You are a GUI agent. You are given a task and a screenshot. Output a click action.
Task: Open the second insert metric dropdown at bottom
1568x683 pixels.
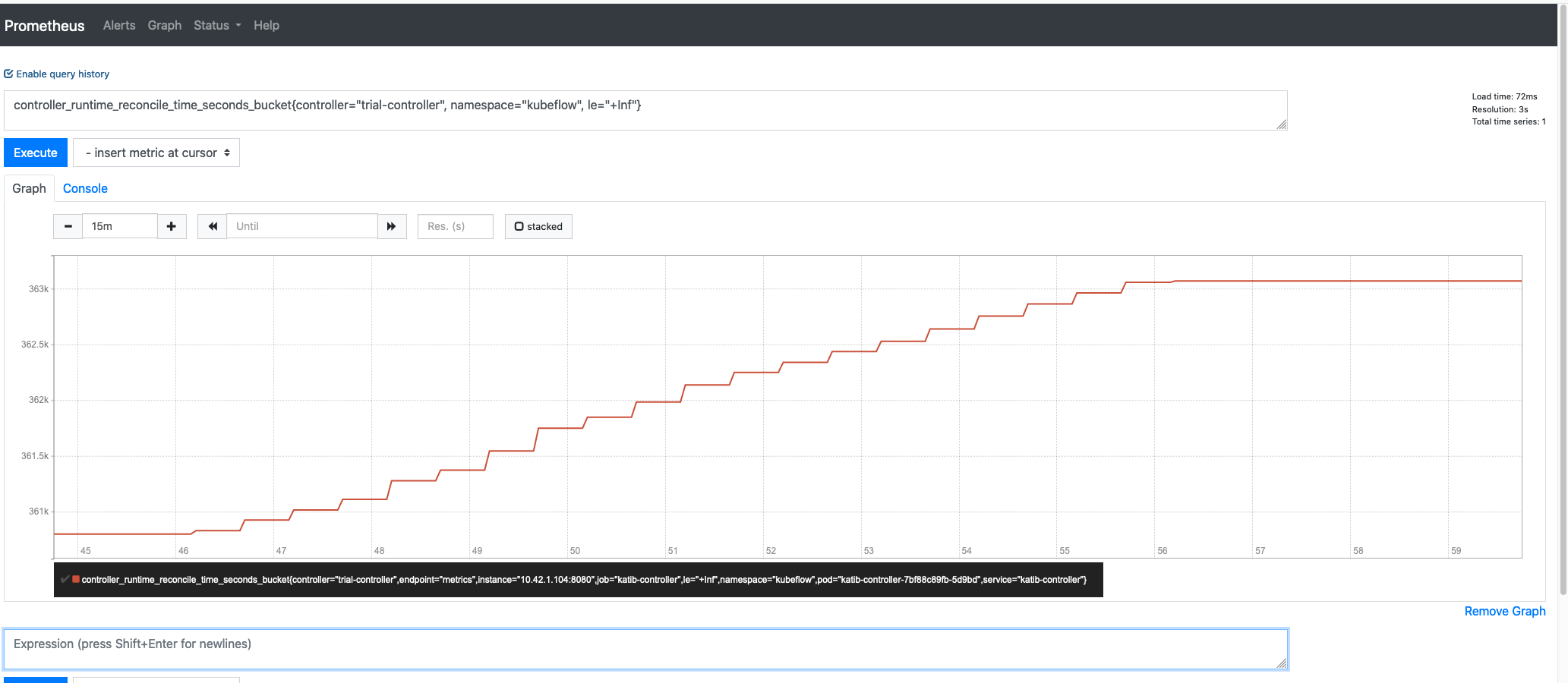coord(156,679)
